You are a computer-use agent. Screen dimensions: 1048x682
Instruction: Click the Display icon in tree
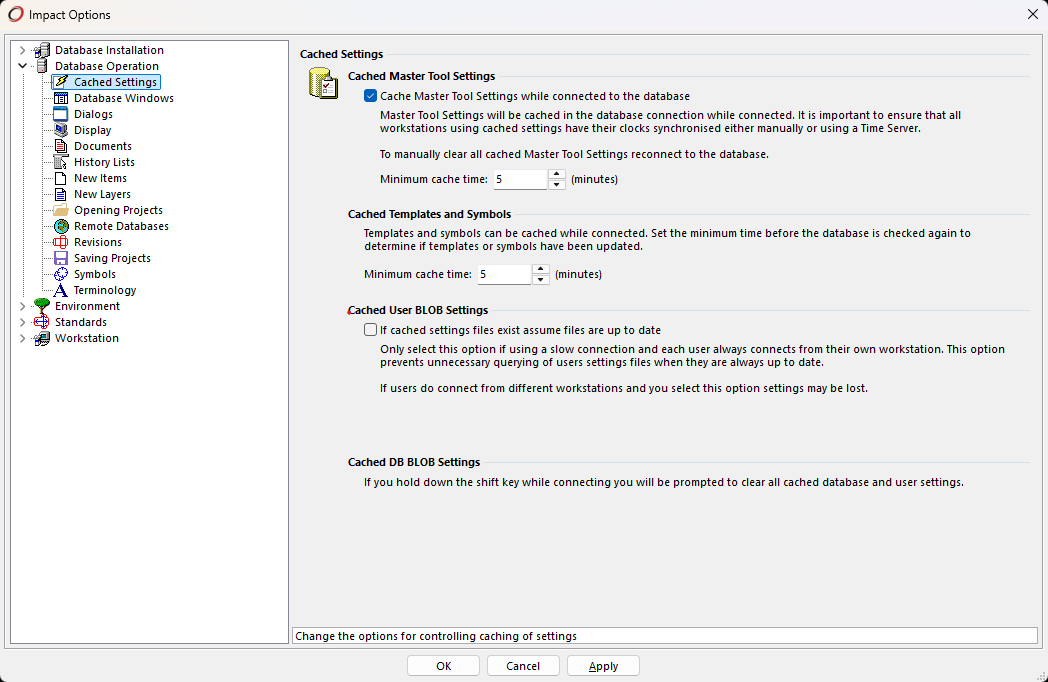pyautogui.click(x=61, y=130)
